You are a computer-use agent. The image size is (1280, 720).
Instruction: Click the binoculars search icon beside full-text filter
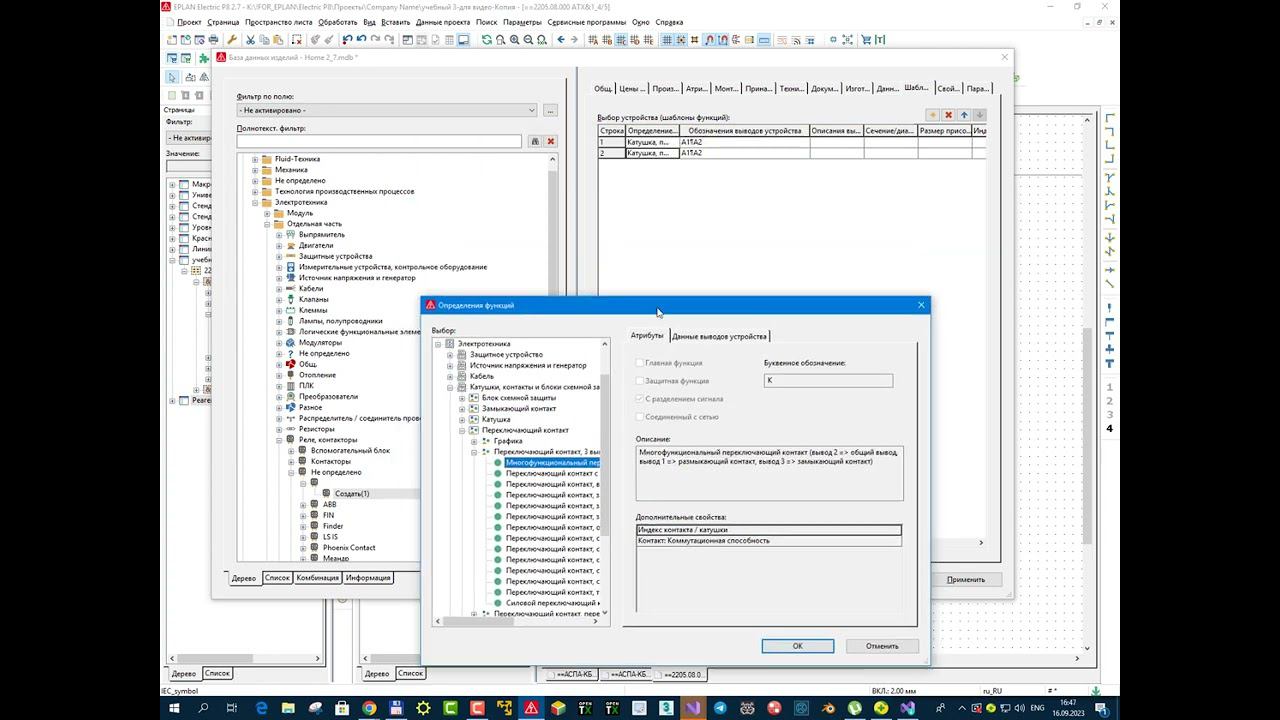coord(535,142)
